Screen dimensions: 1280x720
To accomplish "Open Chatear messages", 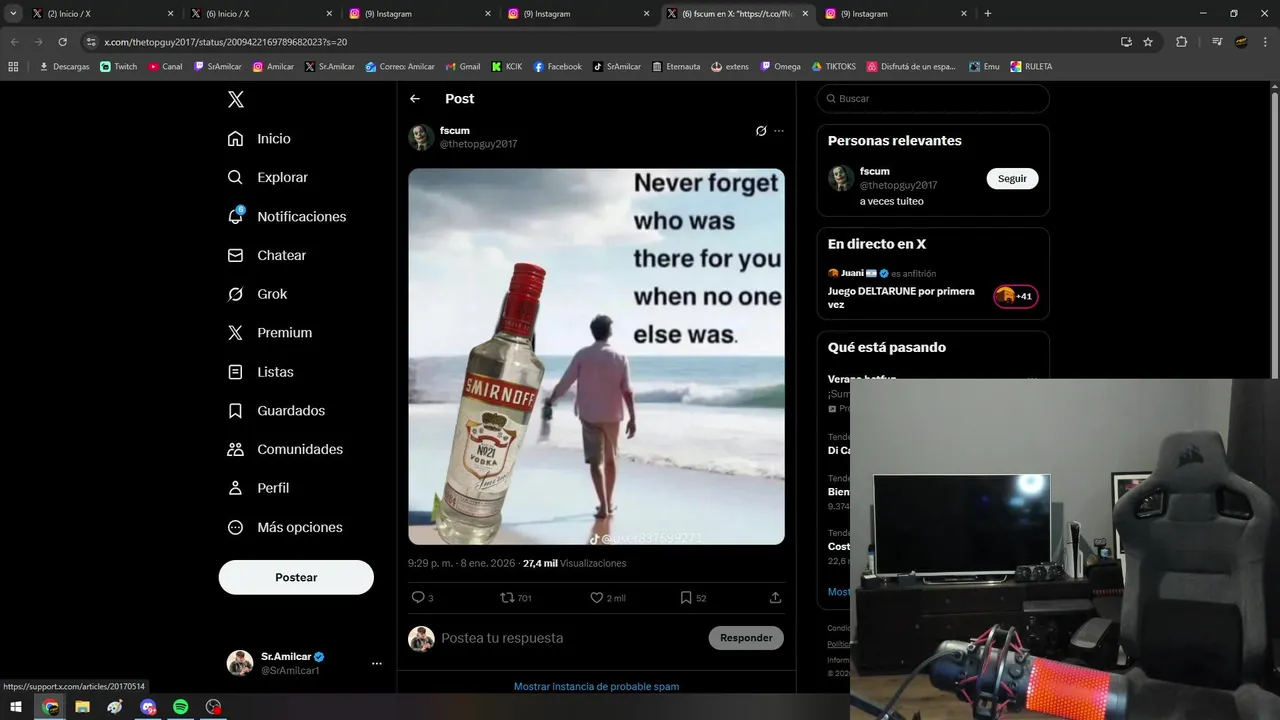I will tap(267, 255).
